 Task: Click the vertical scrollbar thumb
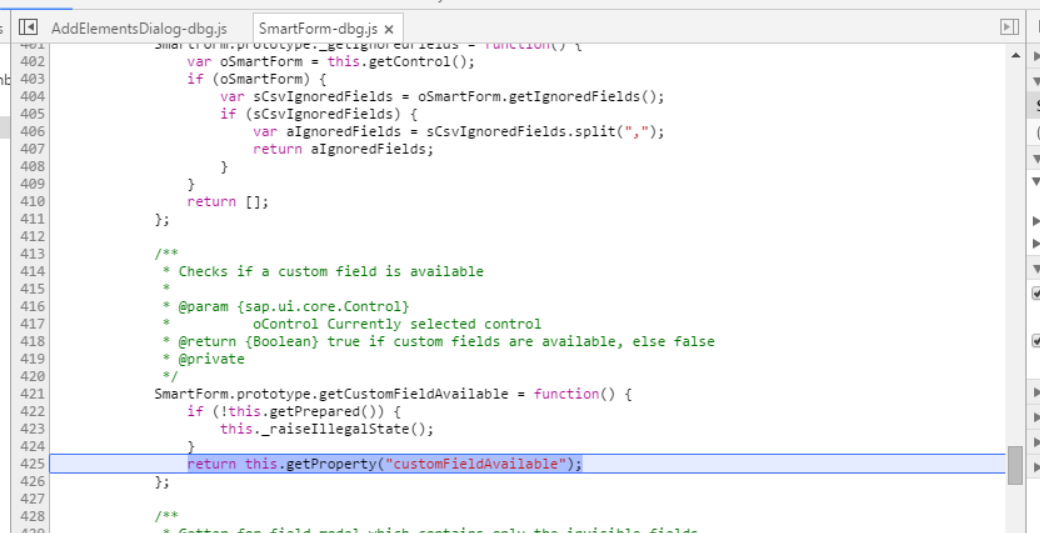(1015, 465)
